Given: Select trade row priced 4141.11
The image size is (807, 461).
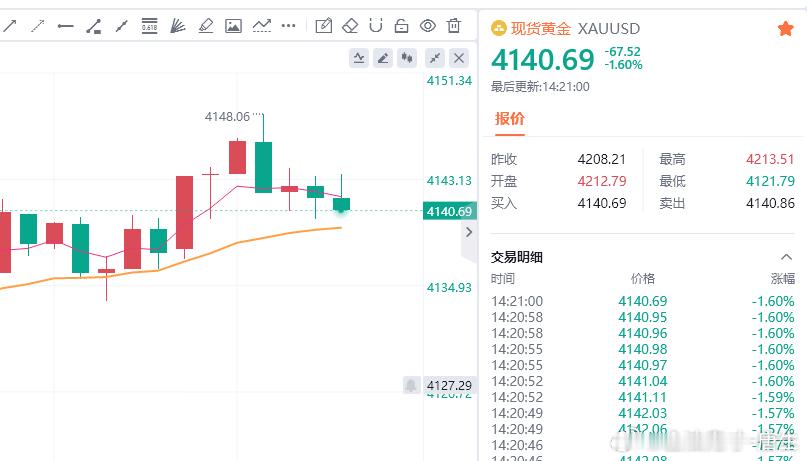Looking at the screenshot, I should pyautogui.click(x=642, y=397).
